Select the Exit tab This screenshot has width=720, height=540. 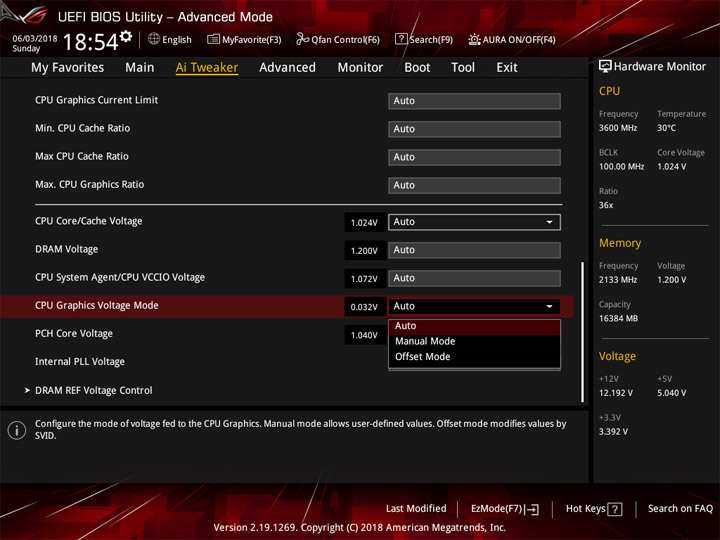506,68
